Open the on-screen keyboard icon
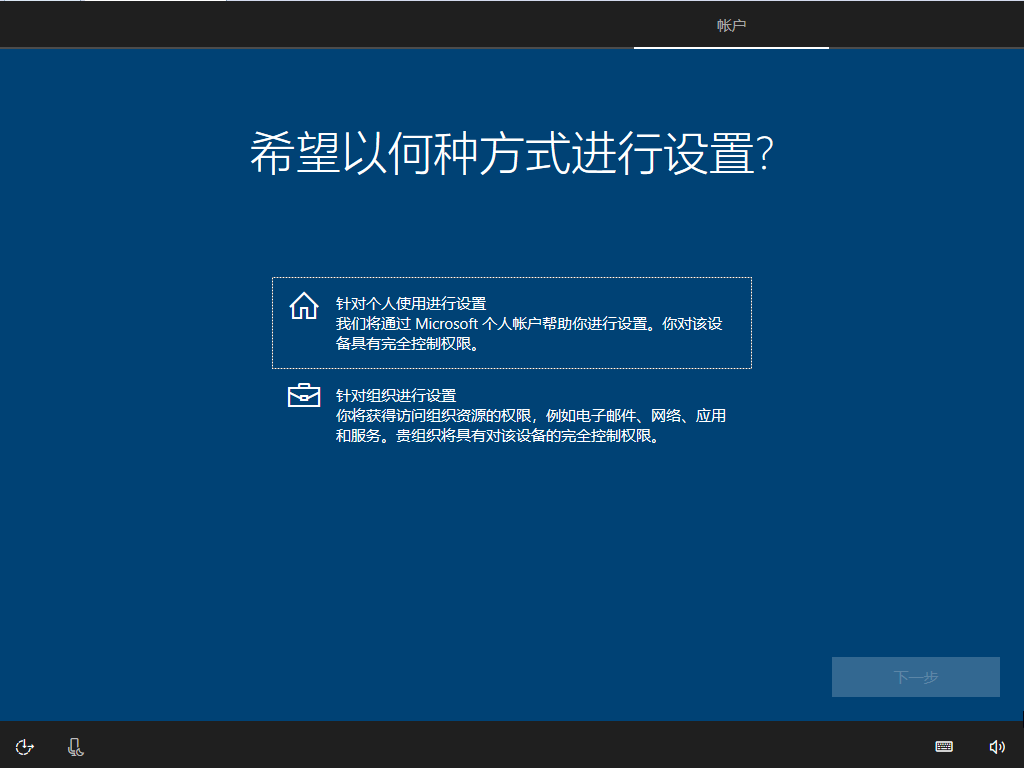The width and height of the screenshot is (1024, 768). click(944, 746)
